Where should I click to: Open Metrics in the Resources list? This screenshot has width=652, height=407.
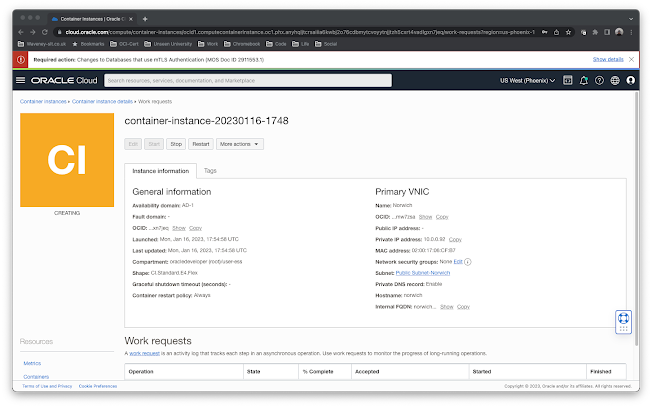(x=32, y=363)
